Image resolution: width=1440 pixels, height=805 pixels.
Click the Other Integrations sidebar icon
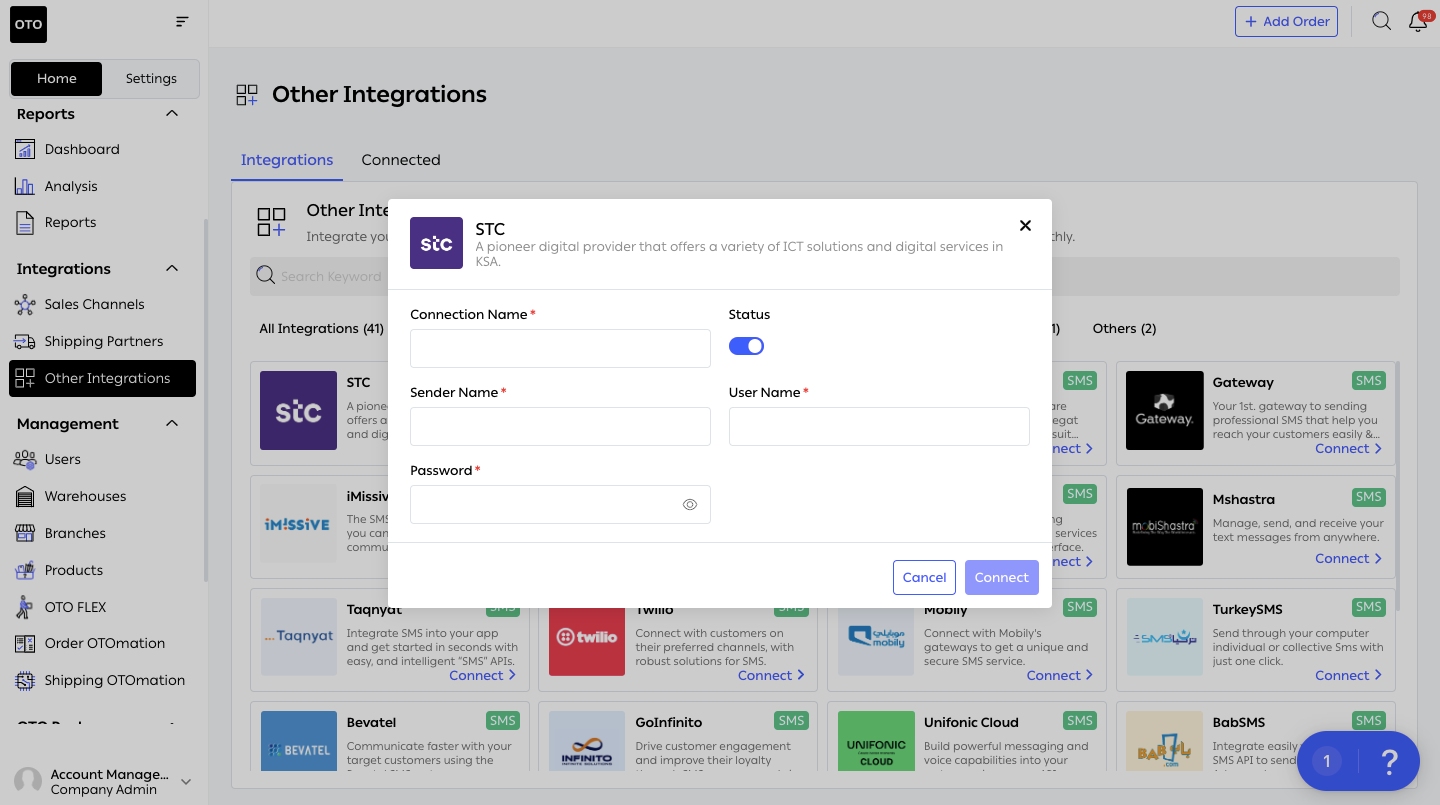point(26,378)
